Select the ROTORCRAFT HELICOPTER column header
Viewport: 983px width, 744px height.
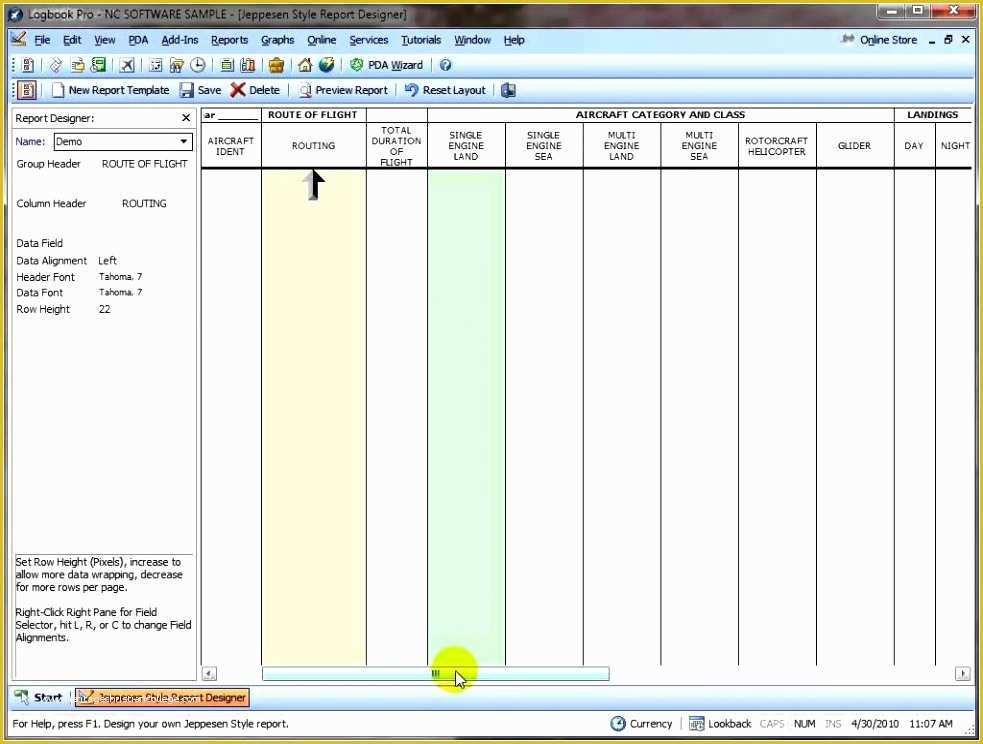(x=777, y=145)
